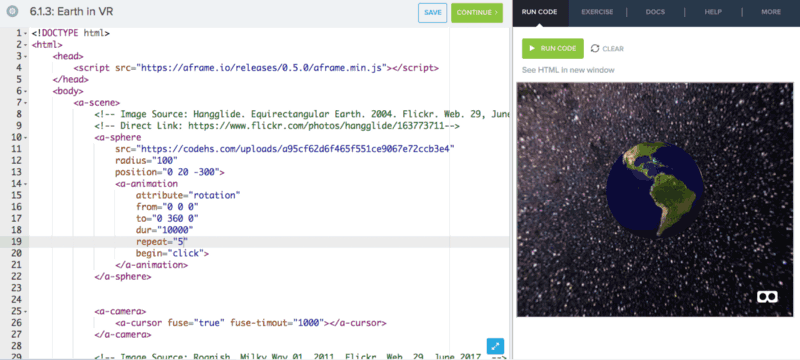Click the rotating Earth in the preview
Viewport: 800px width, 360px height.
point(655,190)
